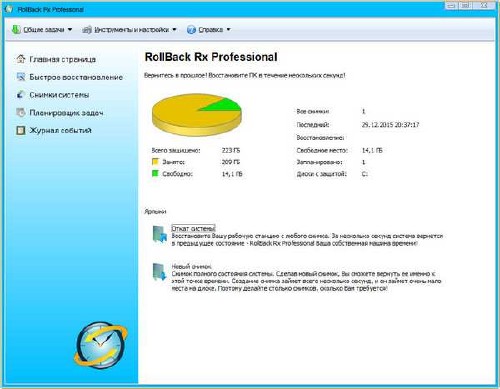Click the home icon beside Главная страница
The height and width of the screenshot is (389, 500).
pyautogui.click(x=21, y=59)
